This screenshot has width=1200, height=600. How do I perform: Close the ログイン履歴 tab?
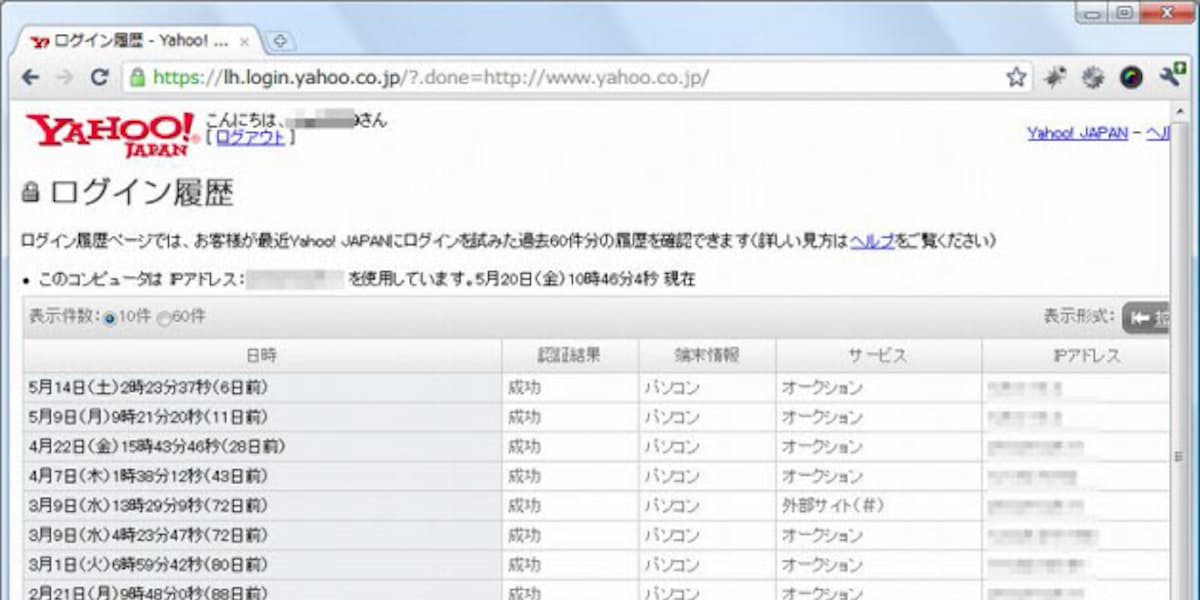click(245, 42)
